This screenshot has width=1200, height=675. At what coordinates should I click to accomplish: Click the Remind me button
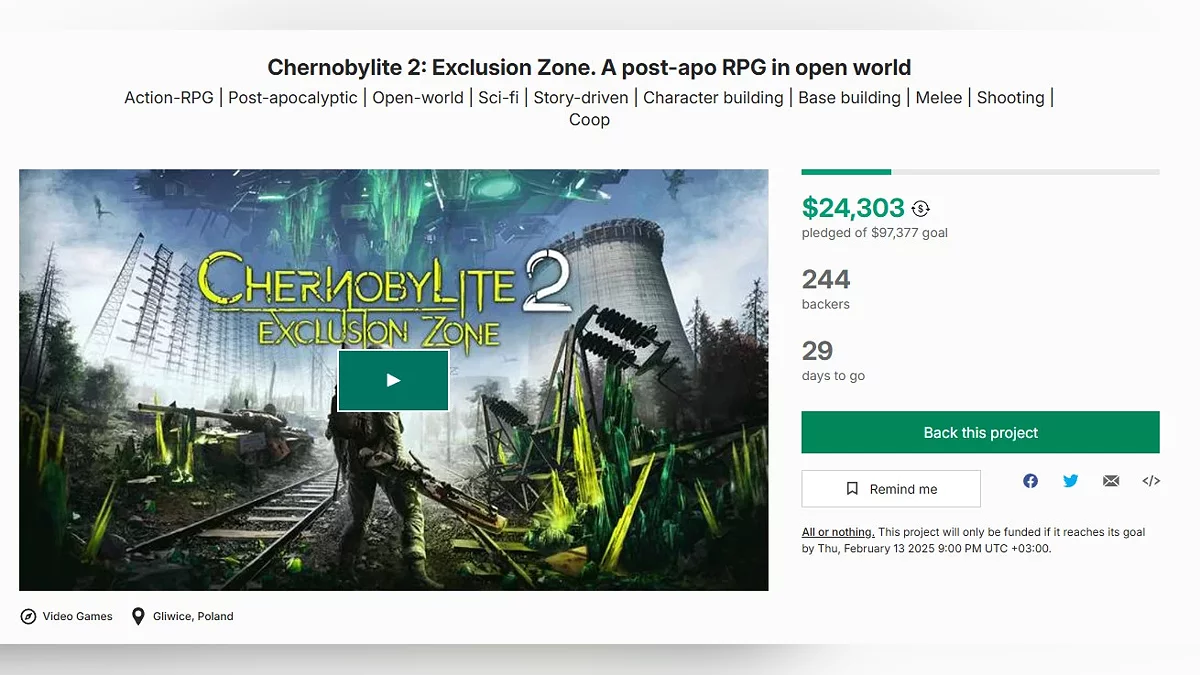(891, 489)
